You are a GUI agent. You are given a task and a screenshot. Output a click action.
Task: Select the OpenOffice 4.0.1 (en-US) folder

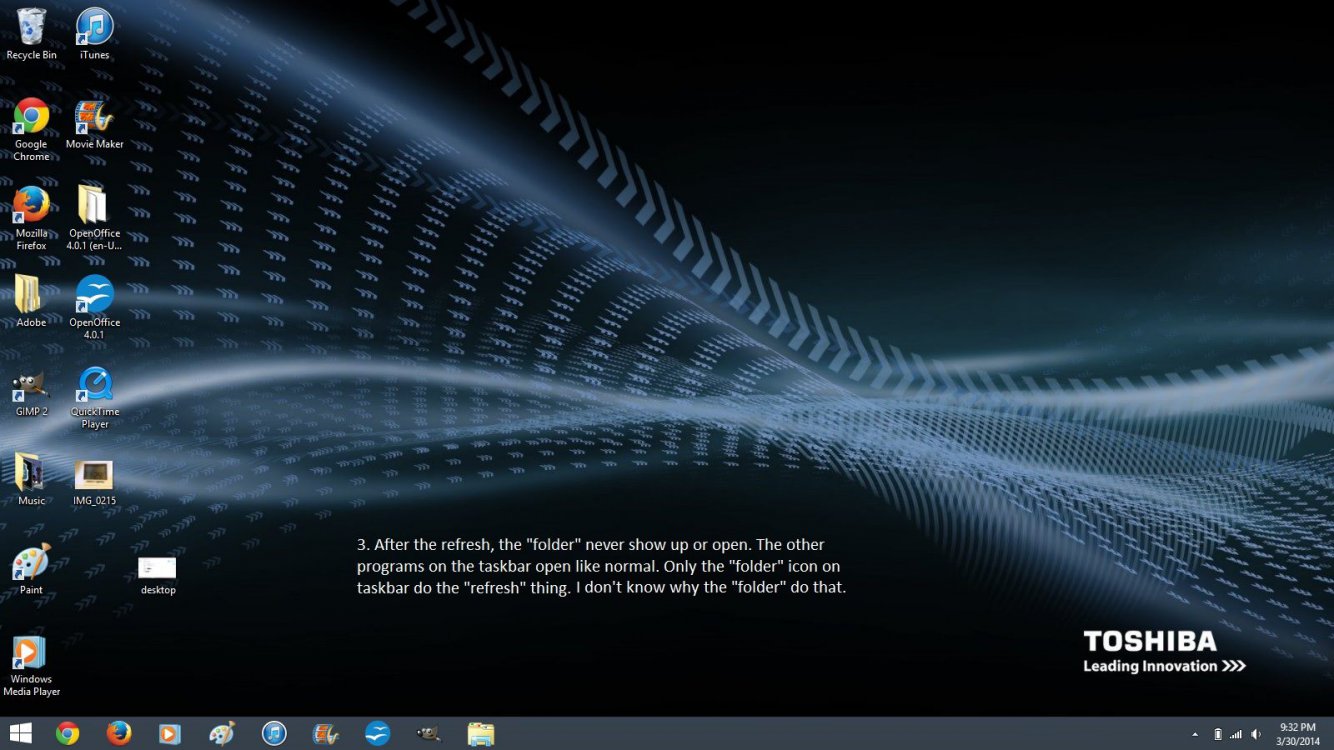click(94, 218)
